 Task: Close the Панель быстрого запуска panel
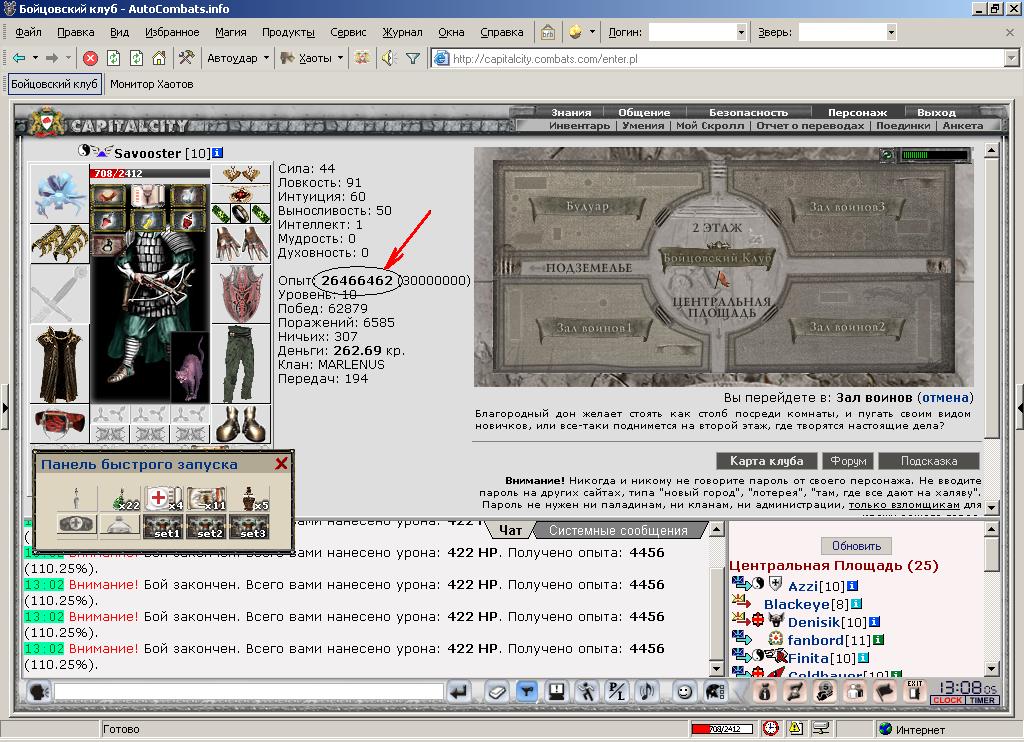click(x=281, y=464)
